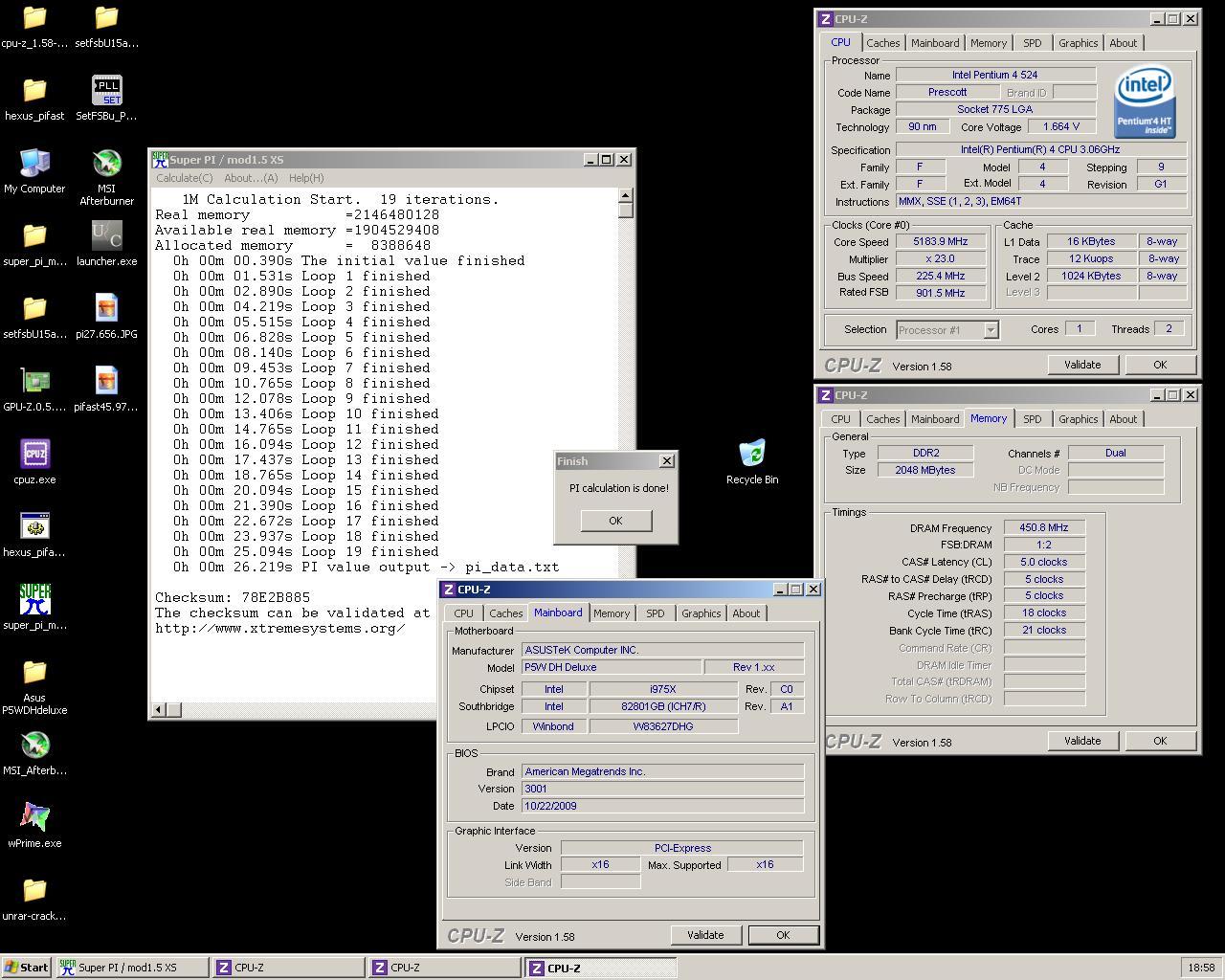The height and width of the screenshot is (980, 1225).
Task: Open About...(A) menu in Super PI
Action: tap(251, 178)
